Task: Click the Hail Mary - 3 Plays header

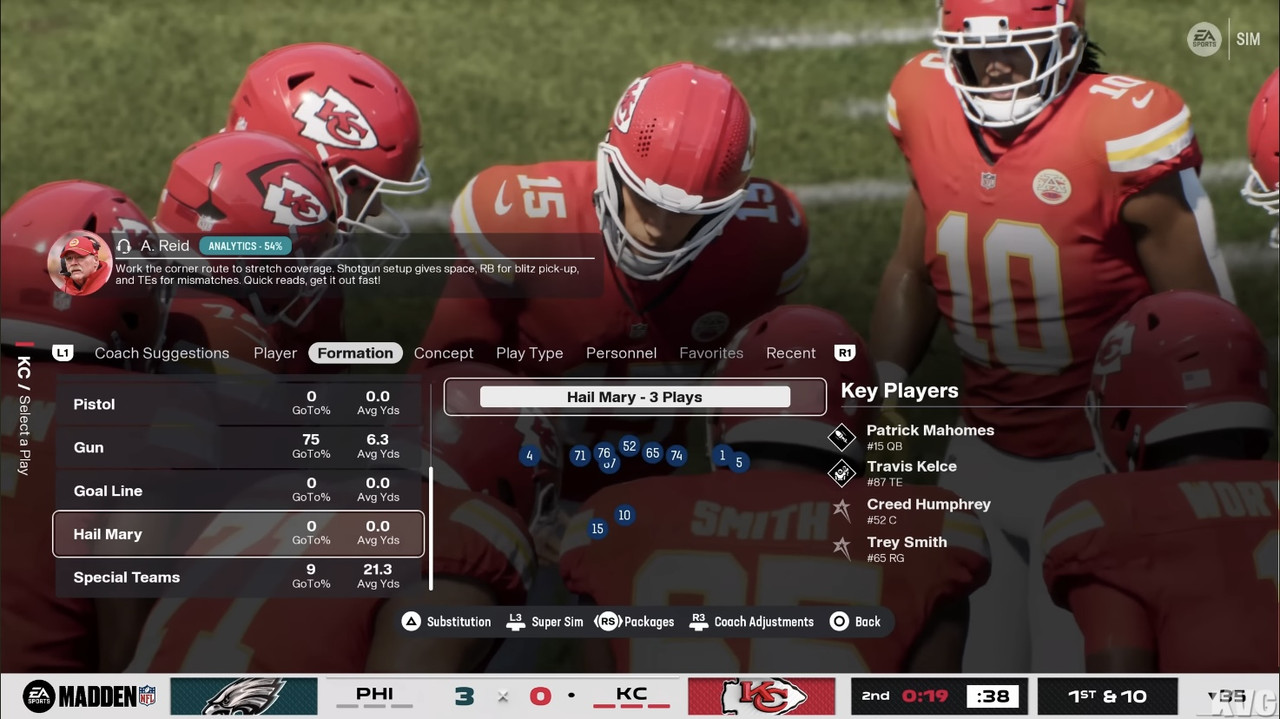Action: tap(635, 397)
